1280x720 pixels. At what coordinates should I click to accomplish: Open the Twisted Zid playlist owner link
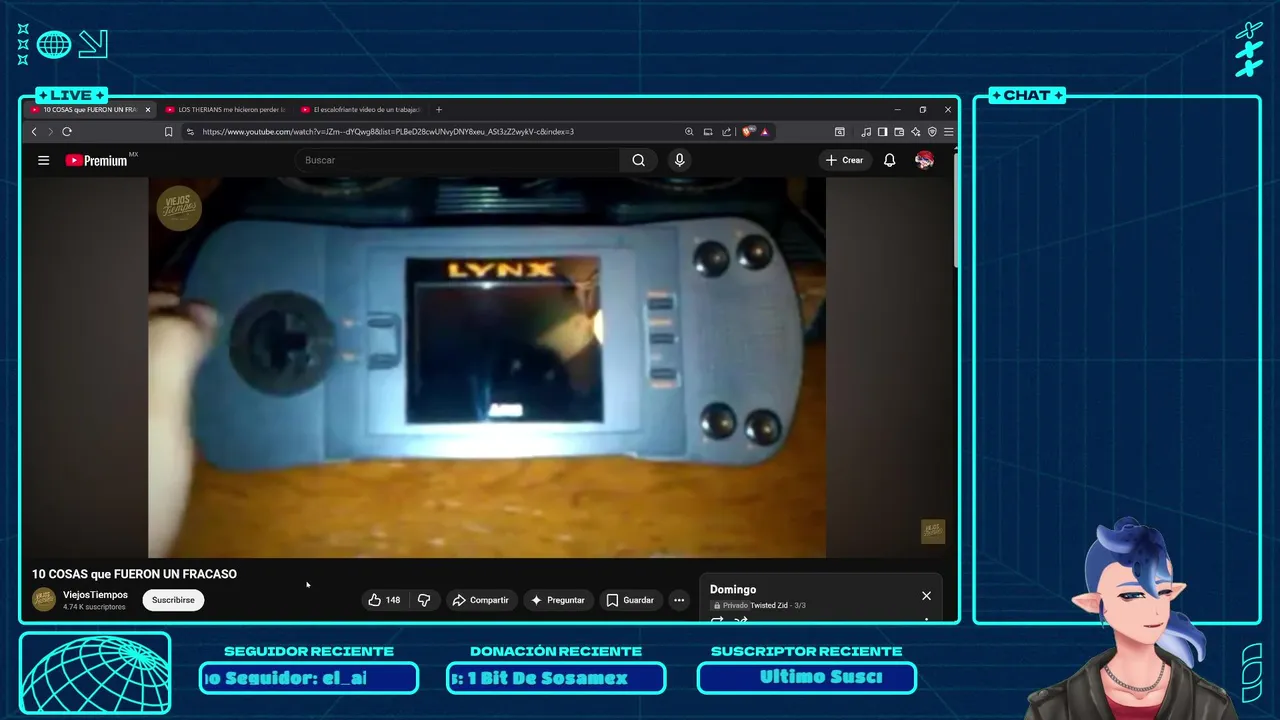pyautogui.click(x=770, y=605)
